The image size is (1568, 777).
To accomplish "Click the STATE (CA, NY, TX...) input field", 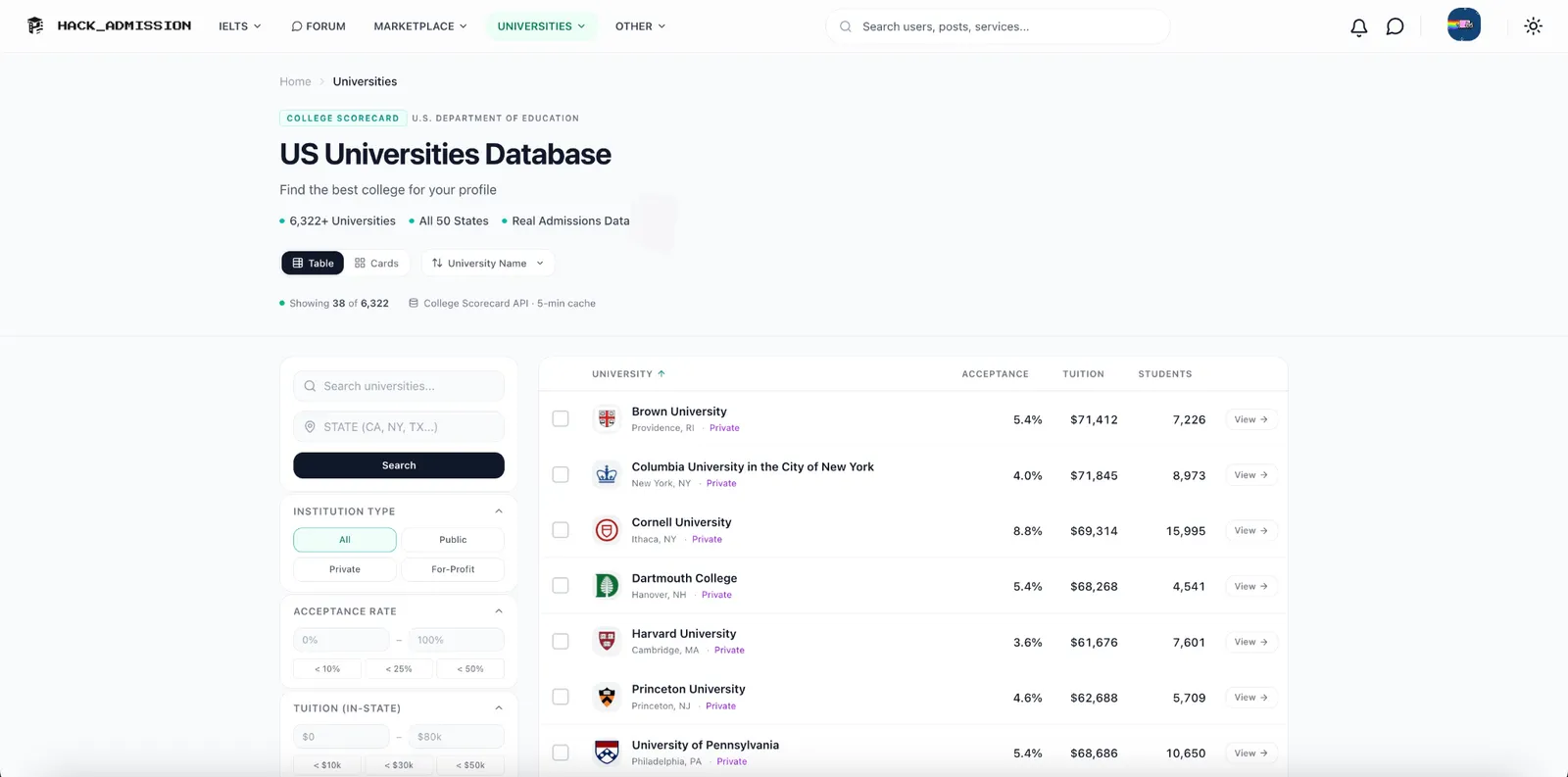I will pyautogui.click(x=399, y=426).
